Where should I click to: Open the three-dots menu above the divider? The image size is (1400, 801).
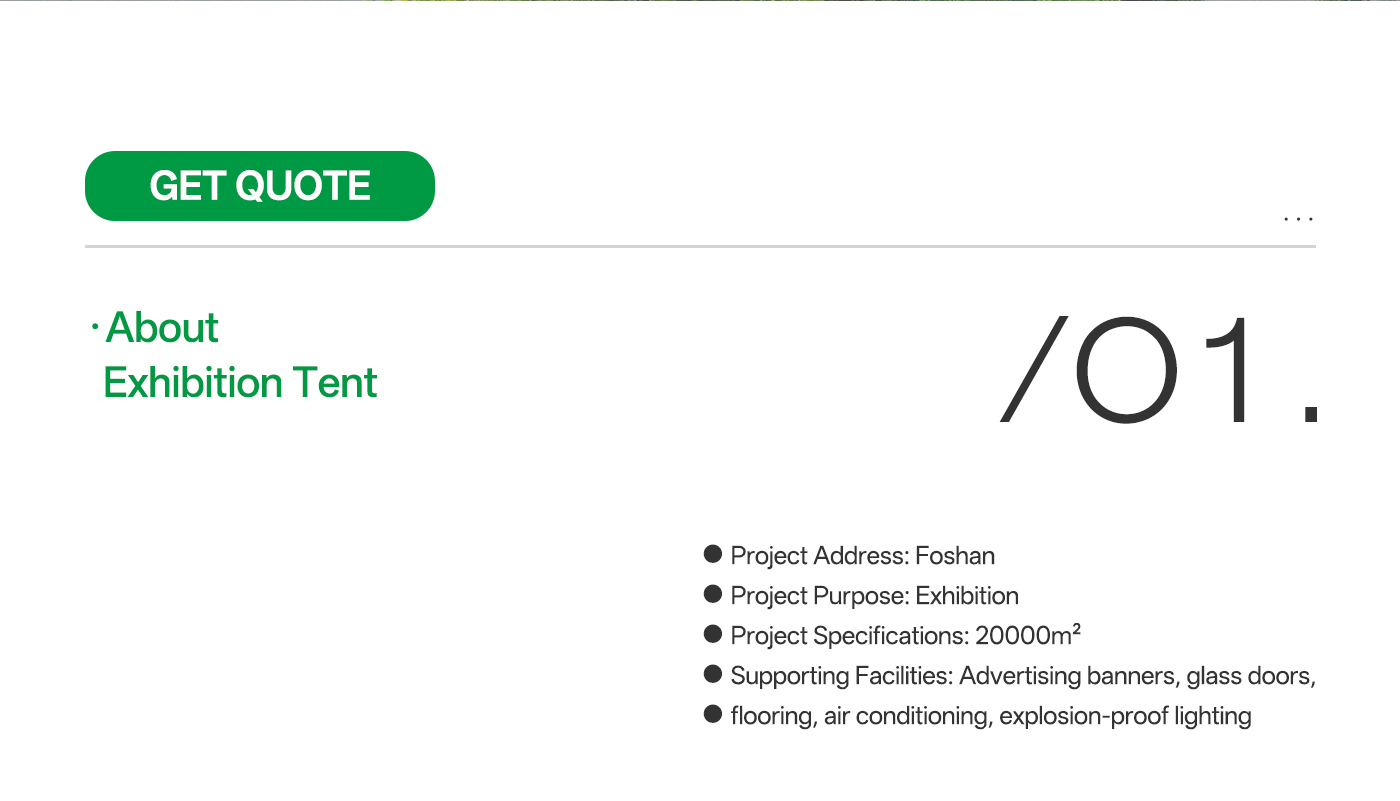[1298, 218]
